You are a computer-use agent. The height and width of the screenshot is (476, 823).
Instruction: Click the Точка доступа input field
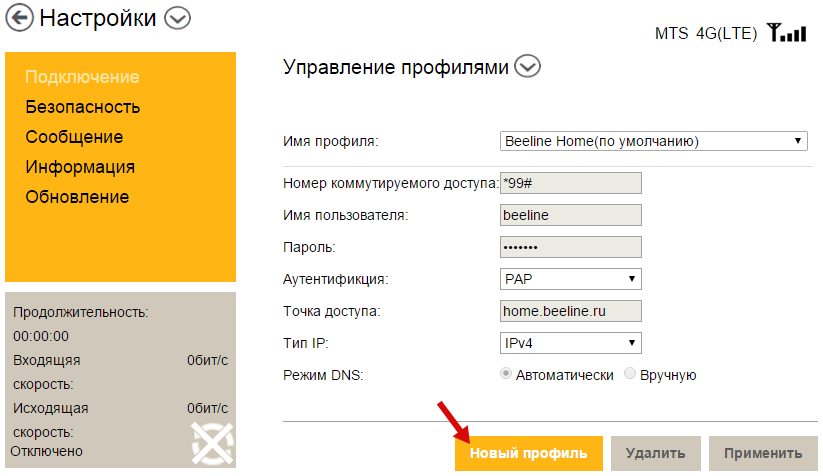(x=570, y=311)
